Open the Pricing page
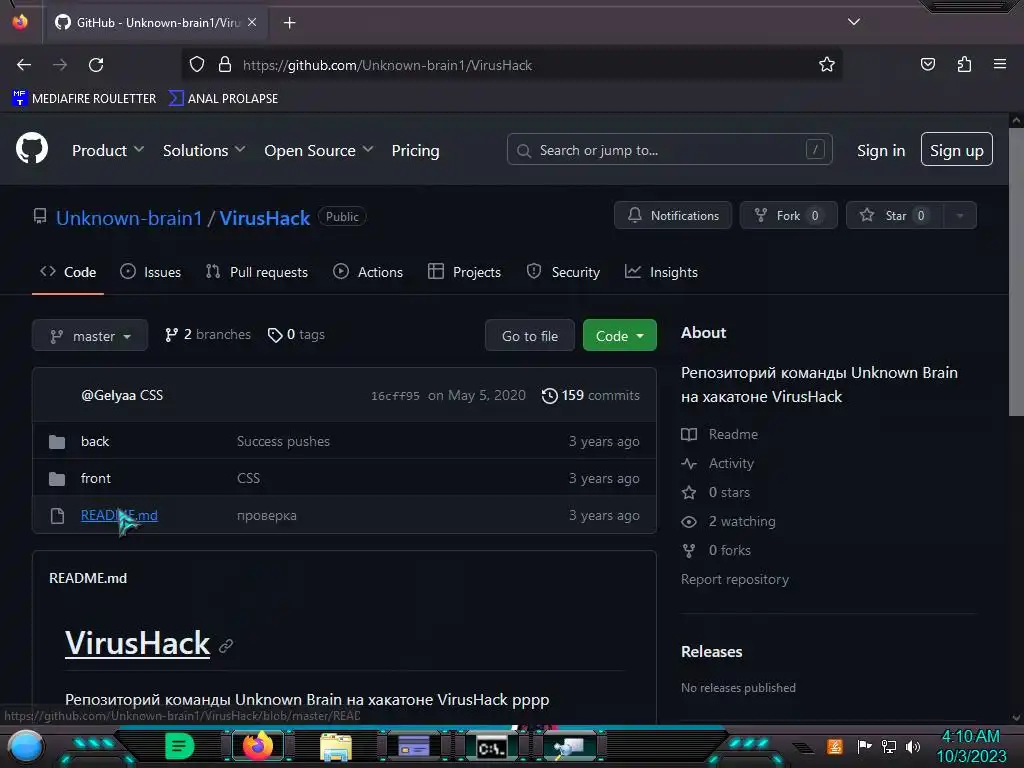 click(x=415, y=150)
